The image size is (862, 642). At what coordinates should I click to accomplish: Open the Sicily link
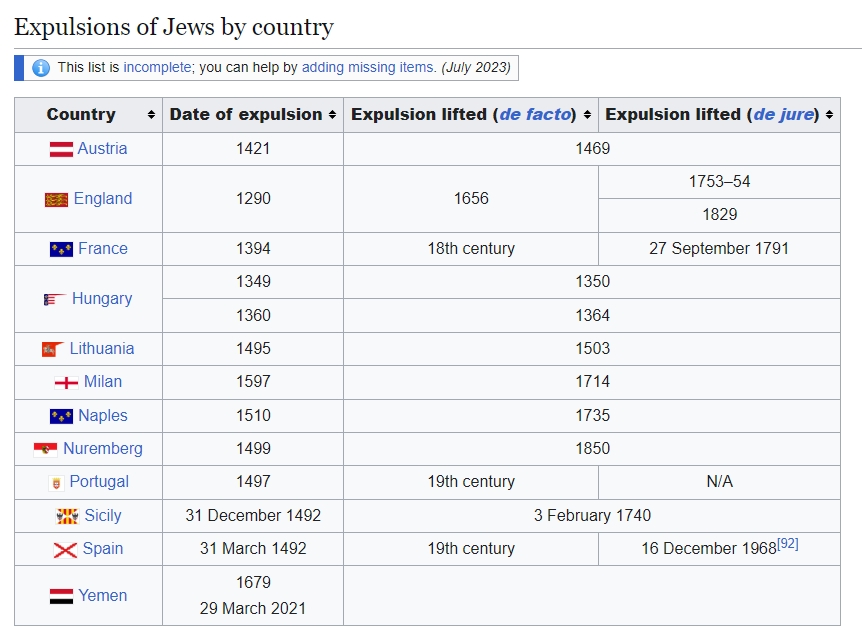click(x=103, y=516)
